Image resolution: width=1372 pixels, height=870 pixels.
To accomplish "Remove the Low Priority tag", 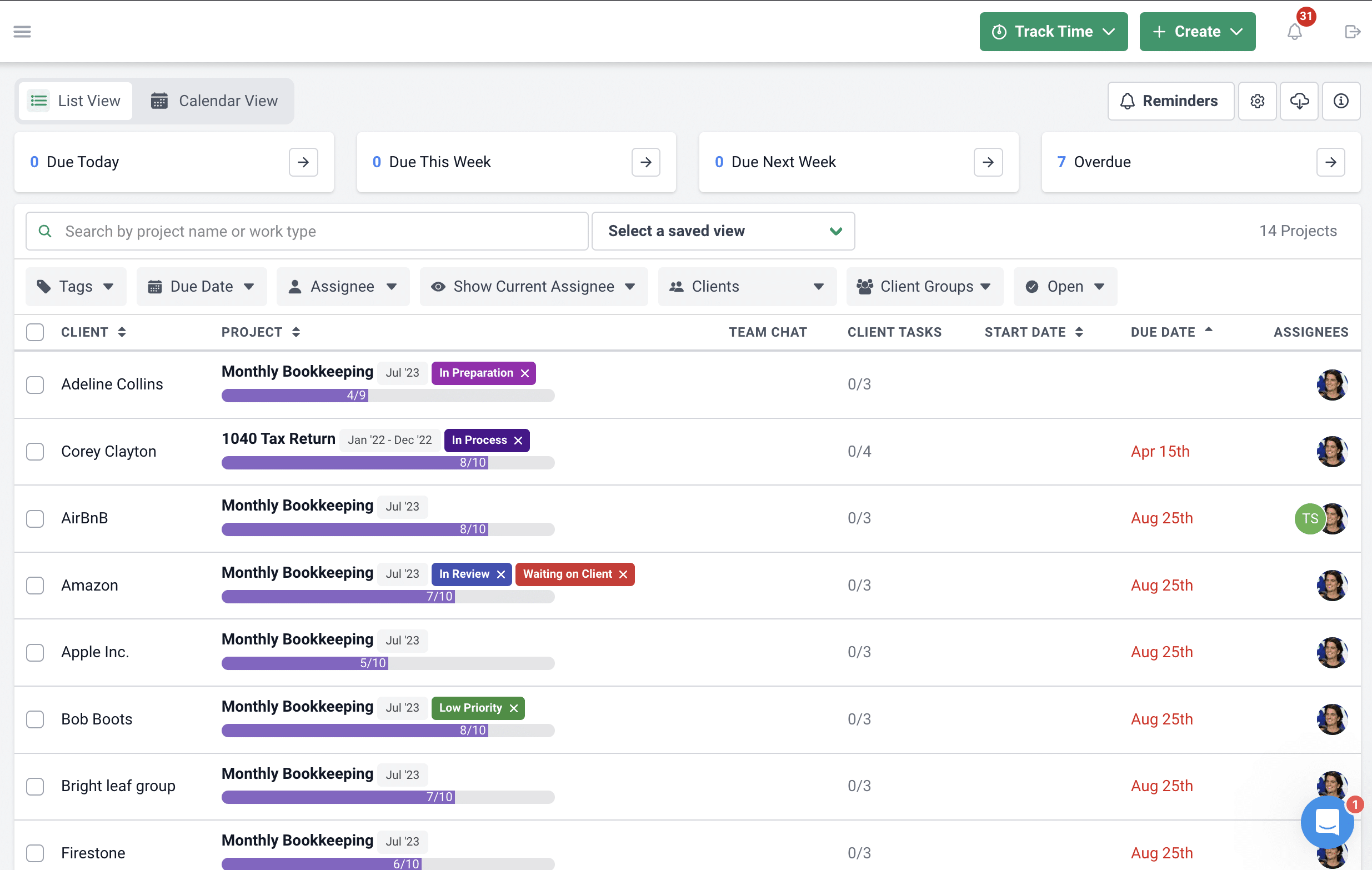I will (x=513, y=708).
